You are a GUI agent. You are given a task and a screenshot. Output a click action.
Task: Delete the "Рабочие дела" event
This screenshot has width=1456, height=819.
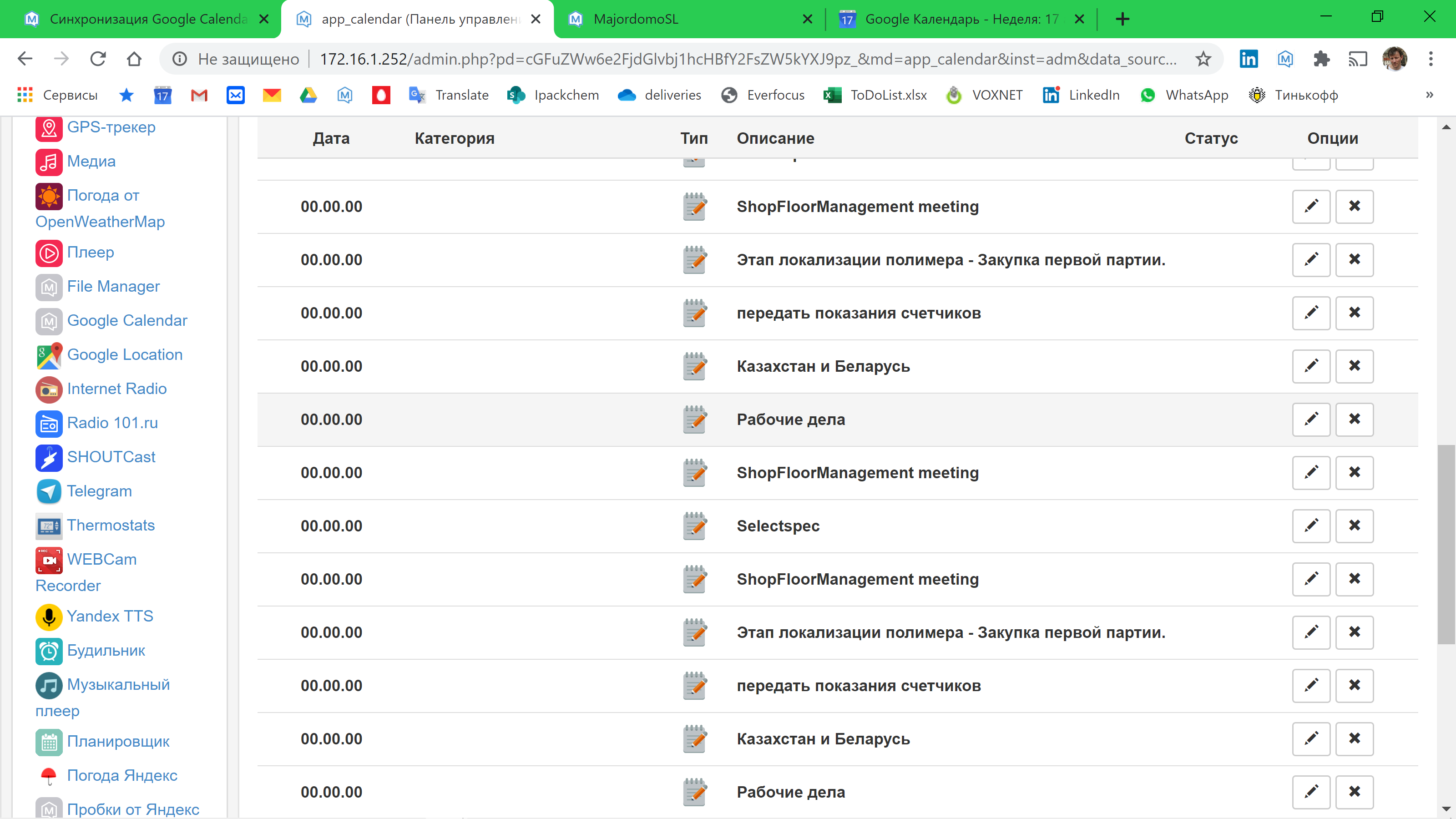(x=1354, y=420)
